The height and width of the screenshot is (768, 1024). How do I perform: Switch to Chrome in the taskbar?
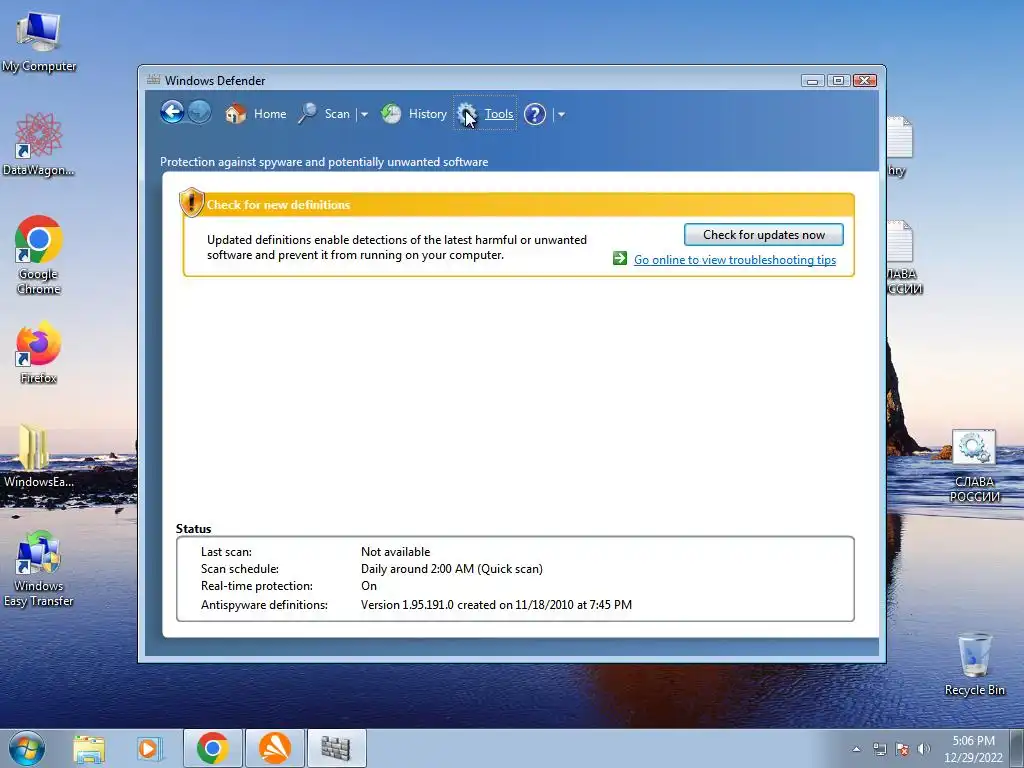212,748
